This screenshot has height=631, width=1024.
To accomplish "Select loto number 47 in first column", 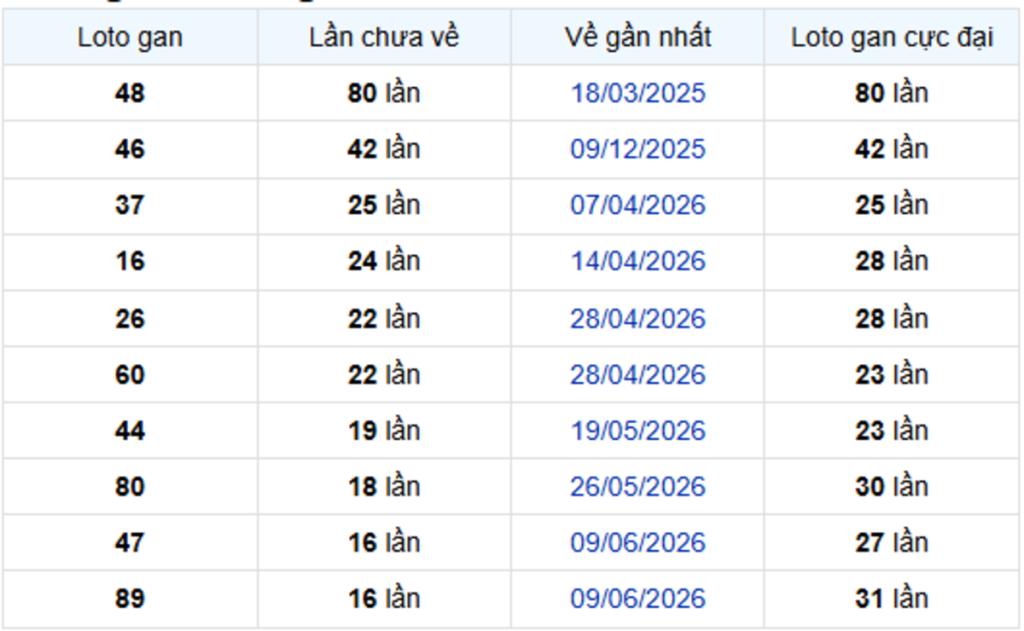I will point(130,543).
